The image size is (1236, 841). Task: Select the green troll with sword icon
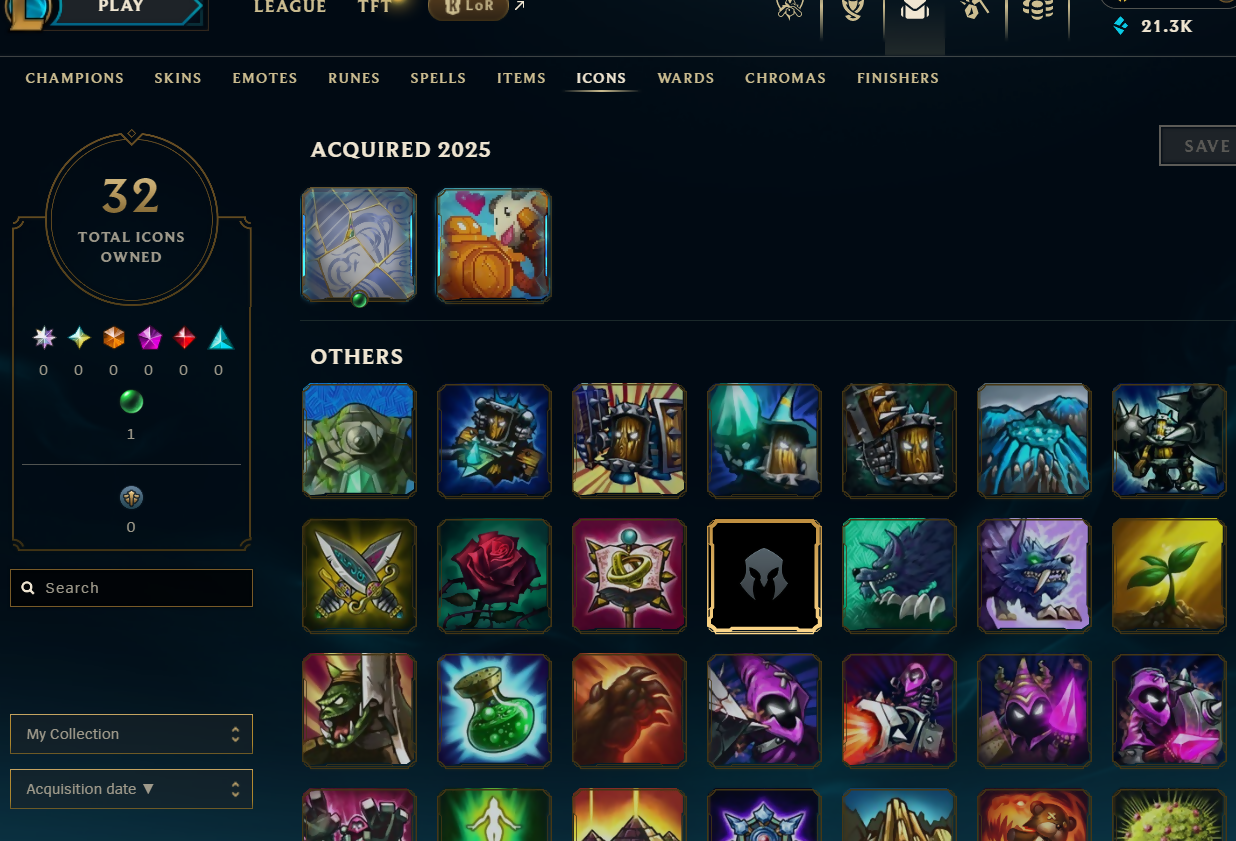[x=359, y=711]
